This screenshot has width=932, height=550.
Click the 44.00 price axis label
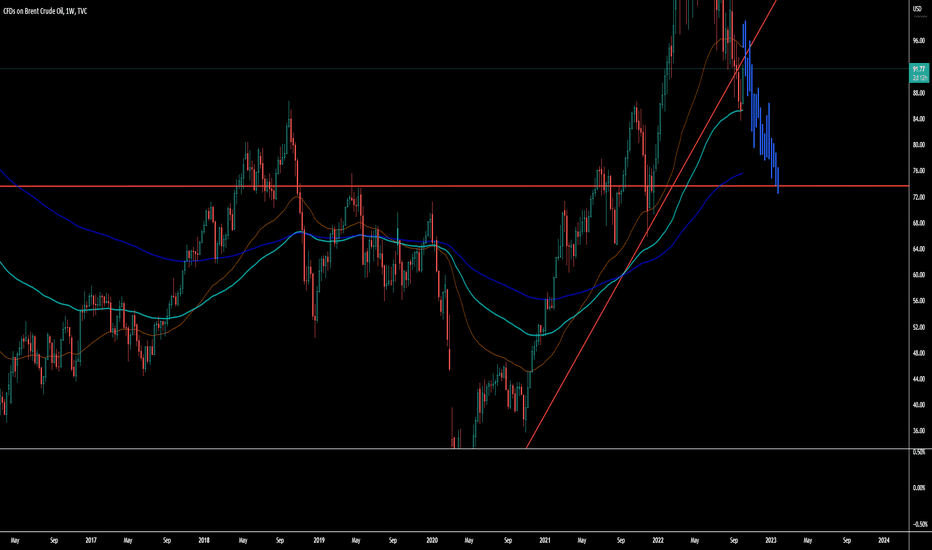(919, 379)
